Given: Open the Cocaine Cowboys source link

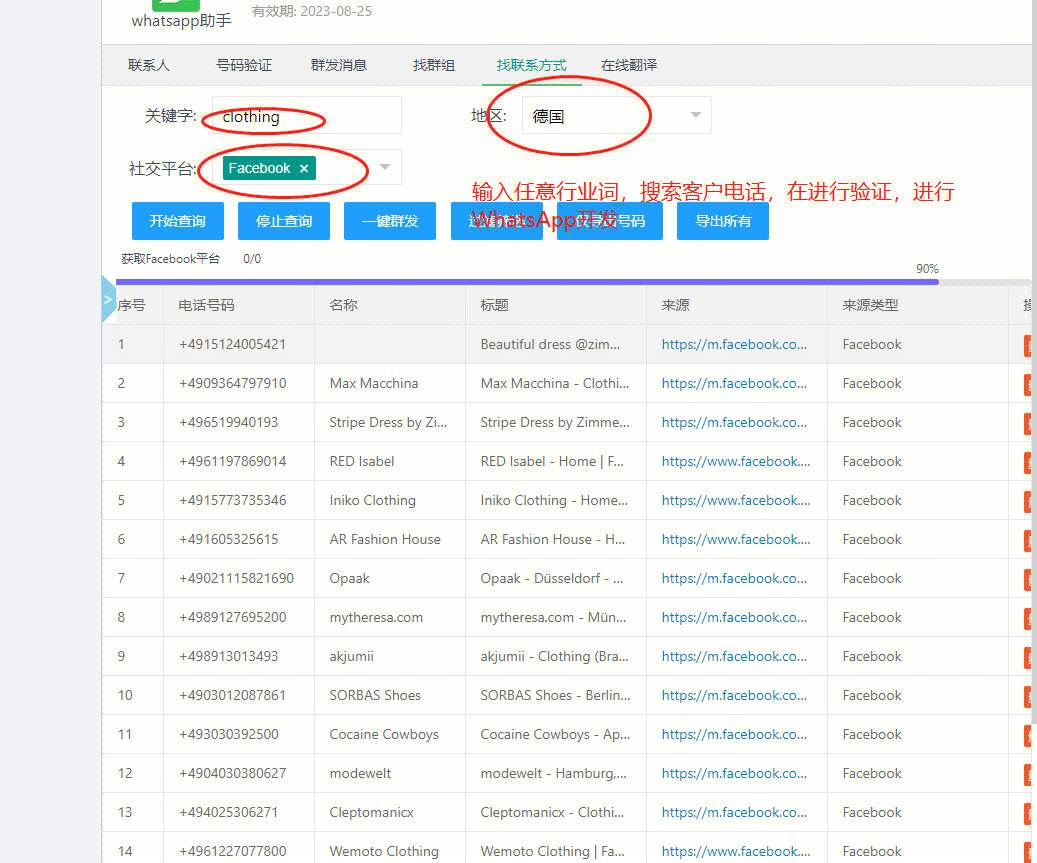Looking at the screenshot, I should click(734, 735).
